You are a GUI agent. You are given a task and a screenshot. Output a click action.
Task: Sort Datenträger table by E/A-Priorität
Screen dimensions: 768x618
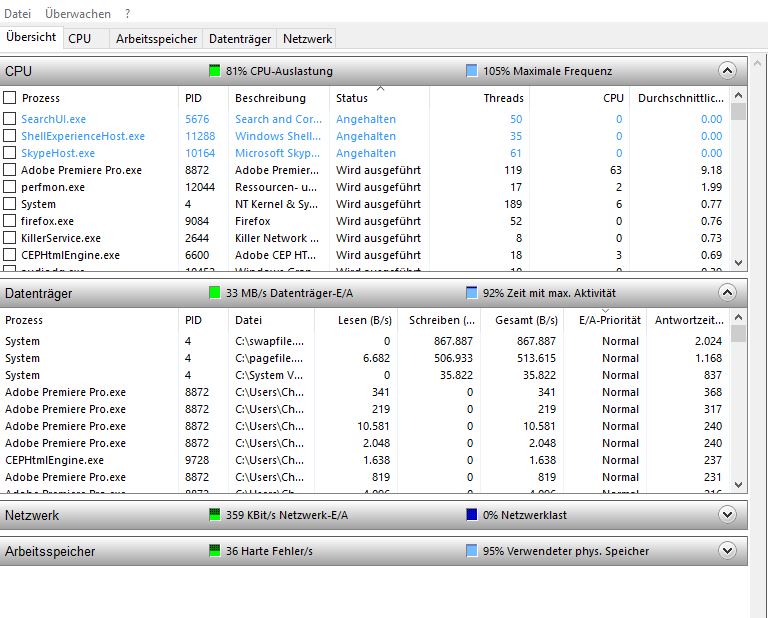click(x=605, y=320)
